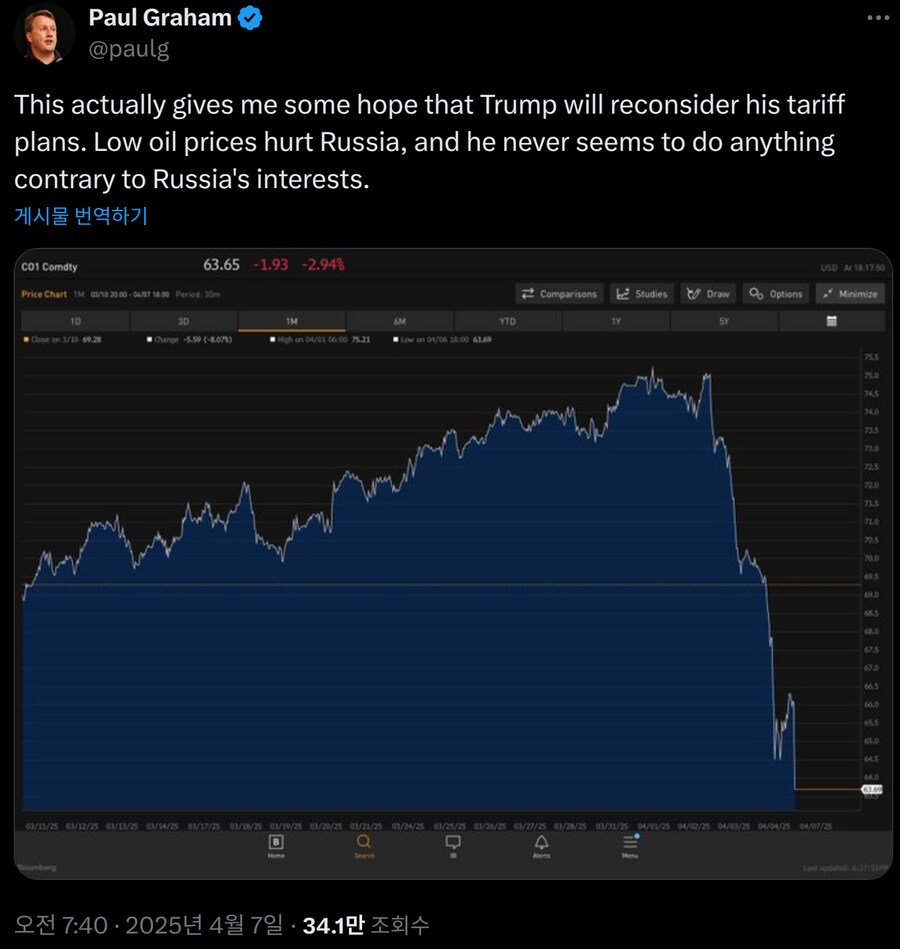Open the Studies button
The image size is (900, 949).
(642, 294)
